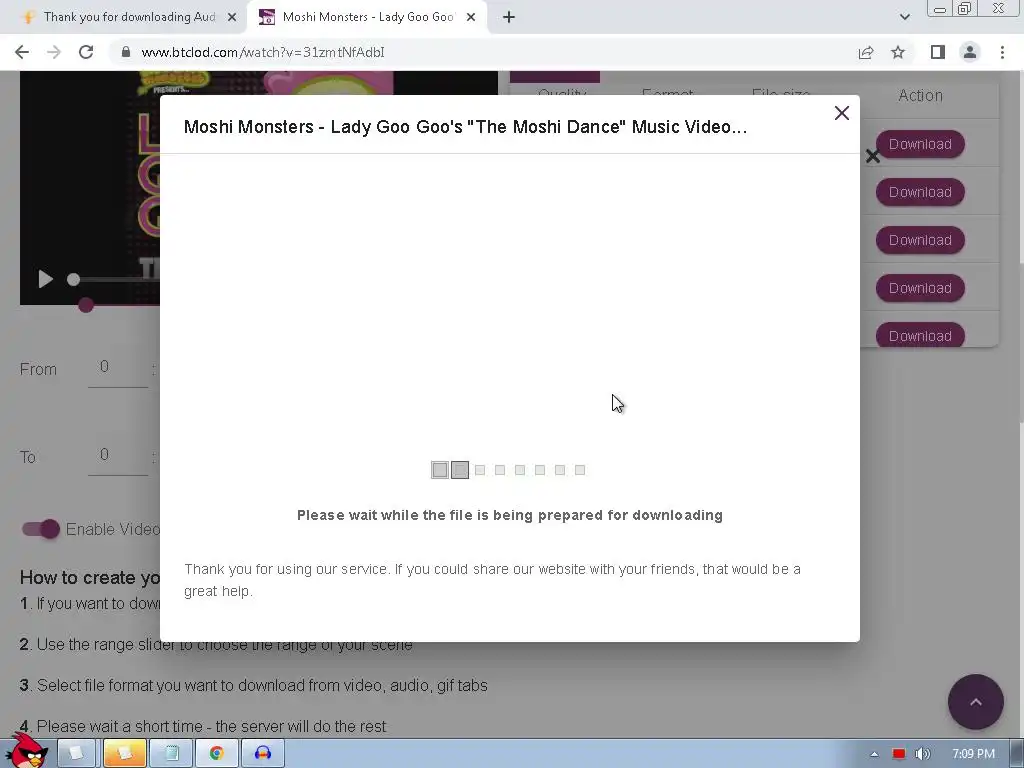The width and height of the screenshot is (1024, 768).
Task: Click the 'Please wait while the file' message
Action: (509, 515)
